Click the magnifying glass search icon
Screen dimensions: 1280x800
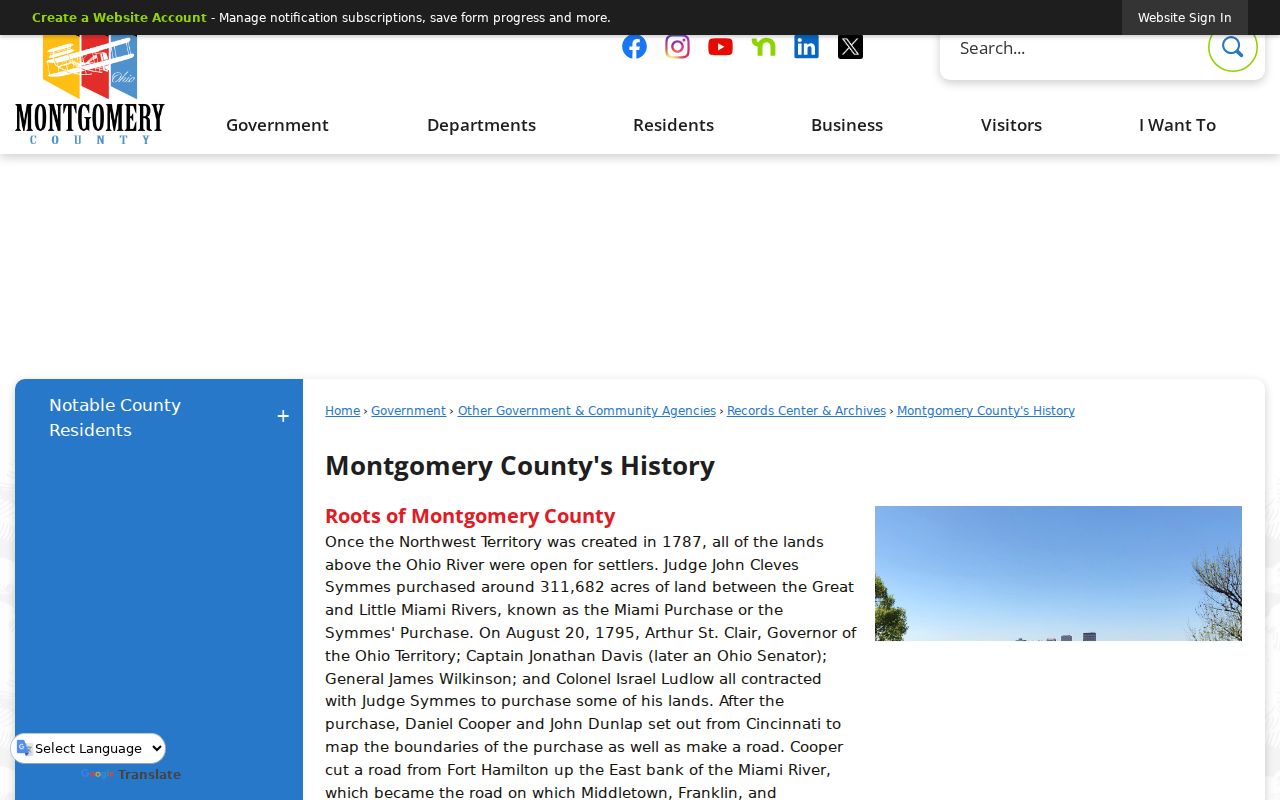pos(1232,47)
